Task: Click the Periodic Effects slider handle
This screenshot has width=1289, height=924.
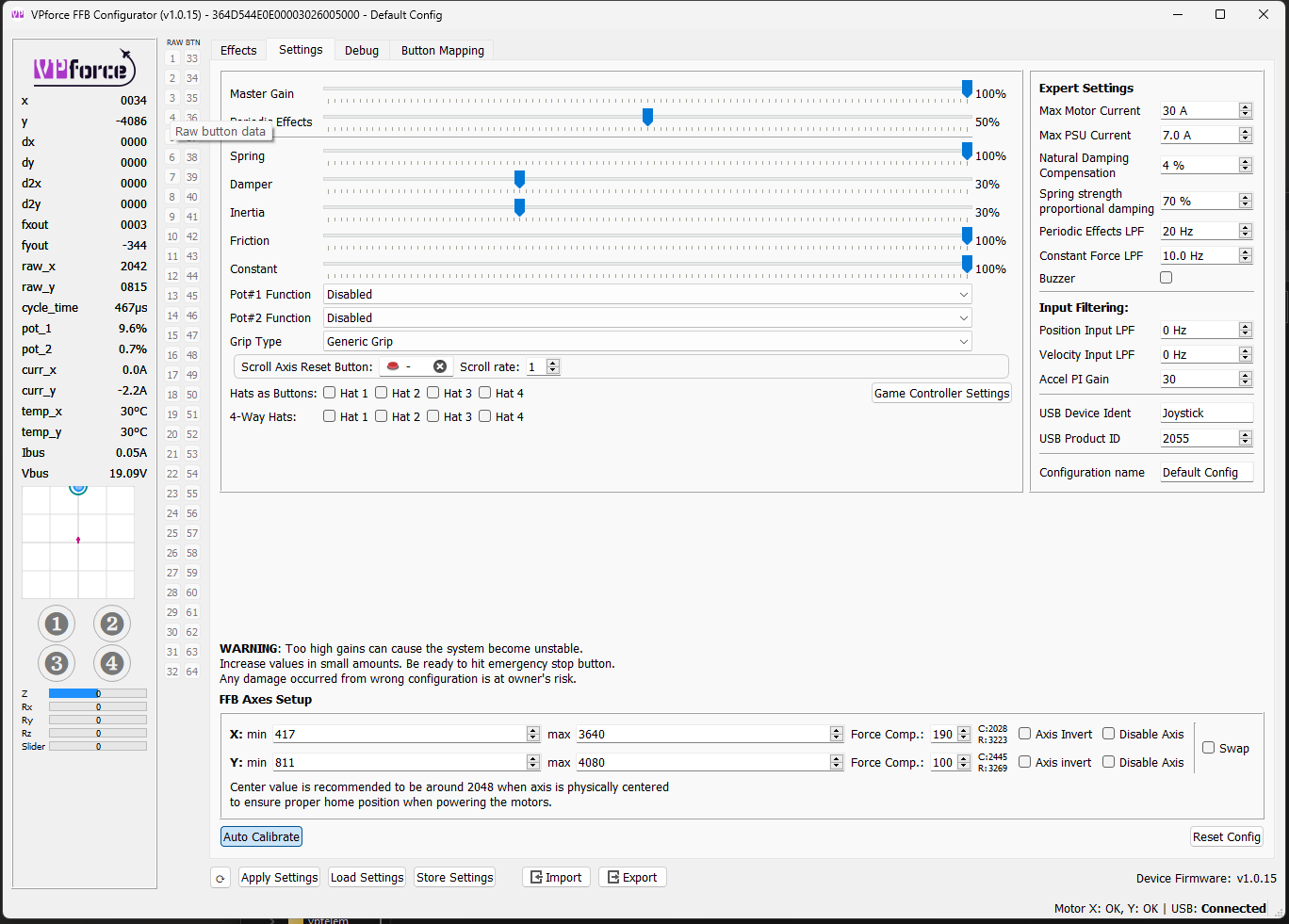Action: coord(647,117)
